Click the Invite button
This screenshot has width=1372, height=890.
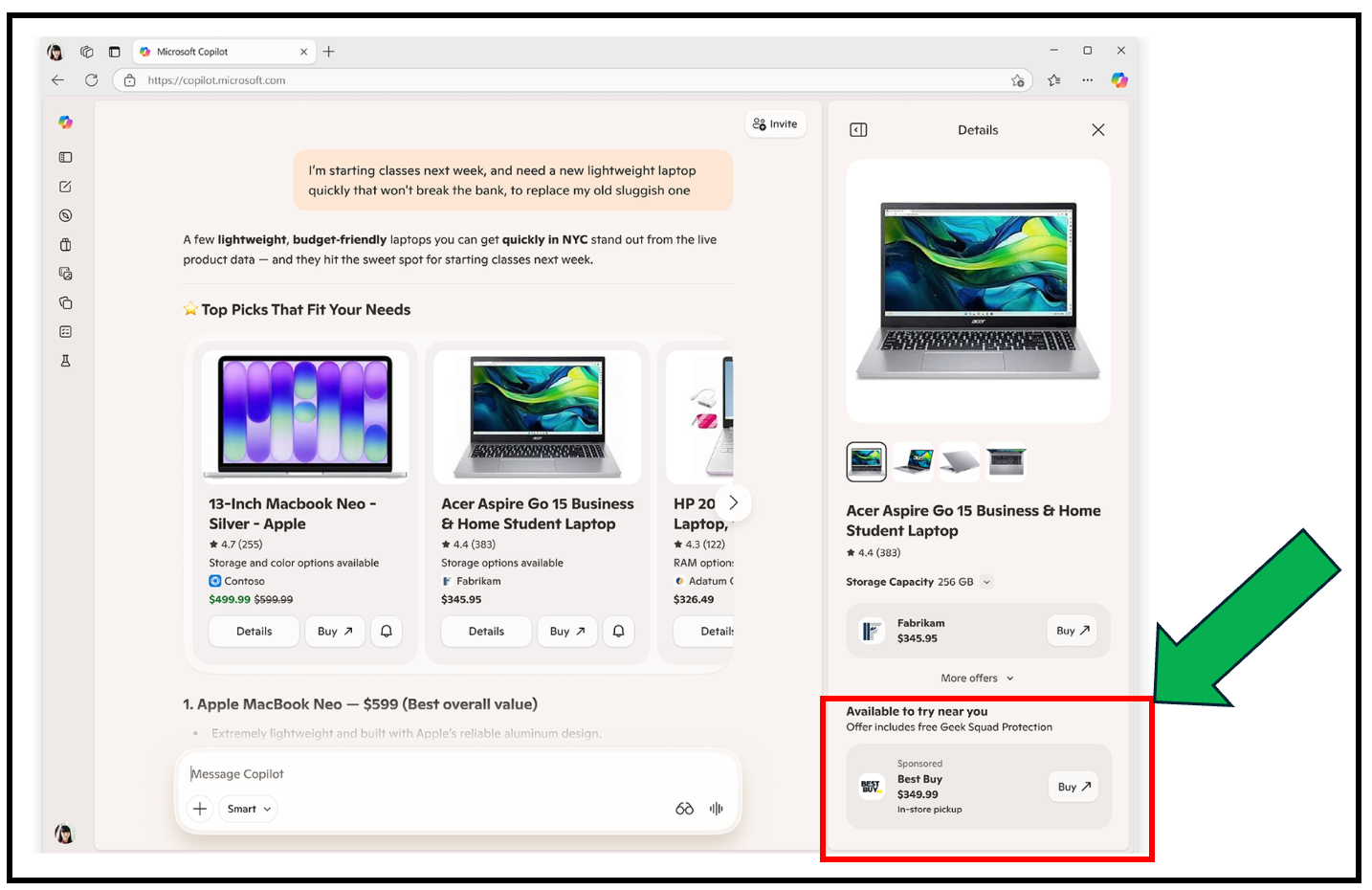pyautogui.click(x=775, y=124)
